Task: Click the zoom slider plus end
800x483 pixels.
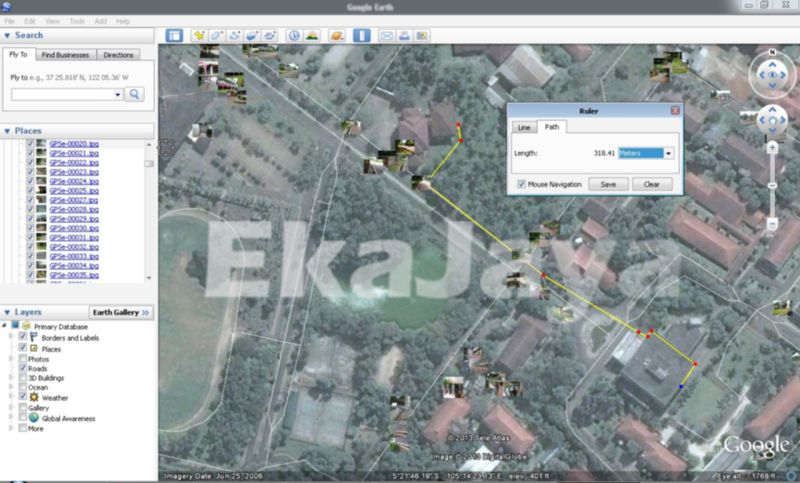Action: click(x=772, y=147)
